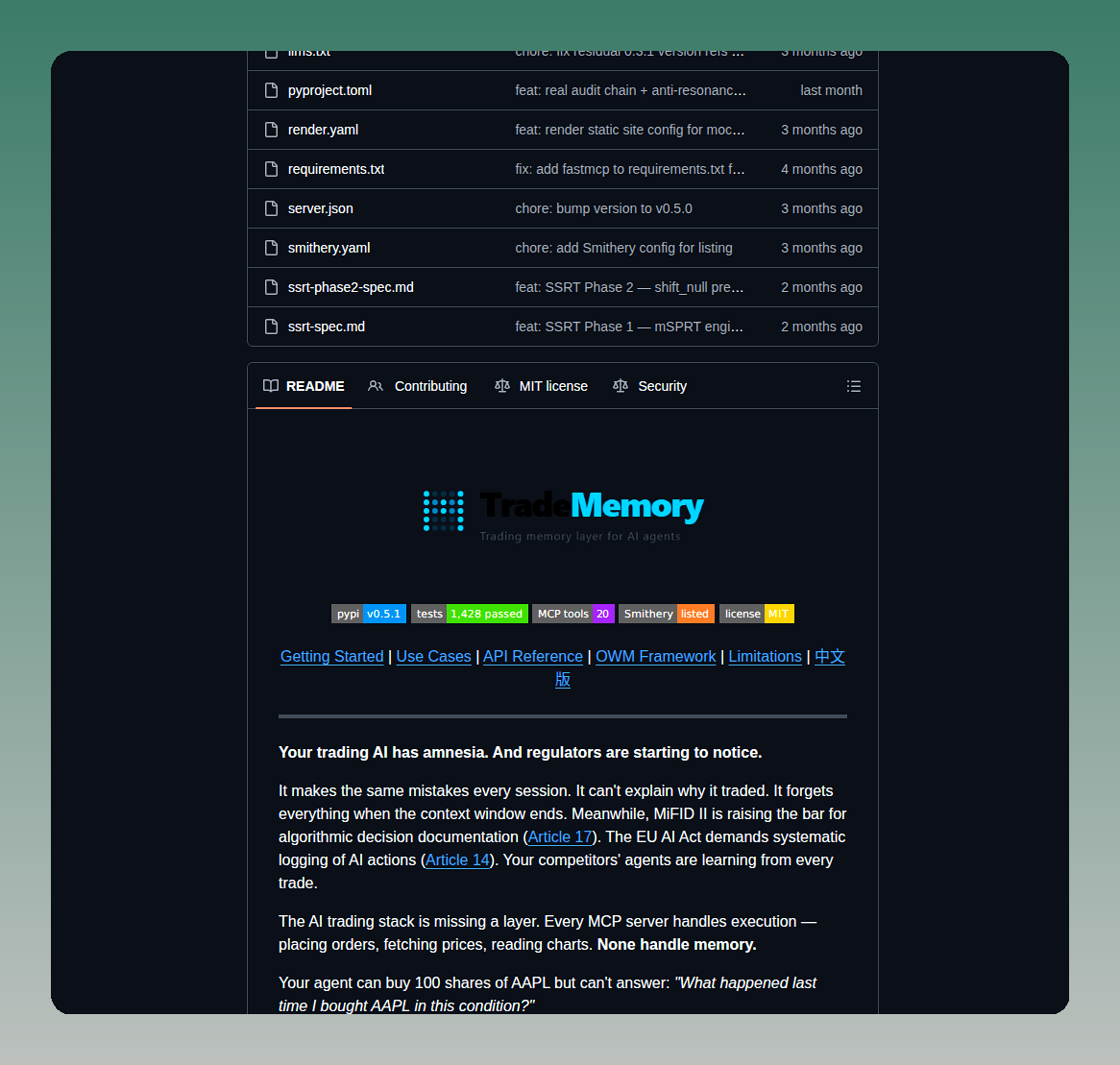Screen dimensions: 1120x1065
Task: Click the Smithery listed badge
Action: 667,614
